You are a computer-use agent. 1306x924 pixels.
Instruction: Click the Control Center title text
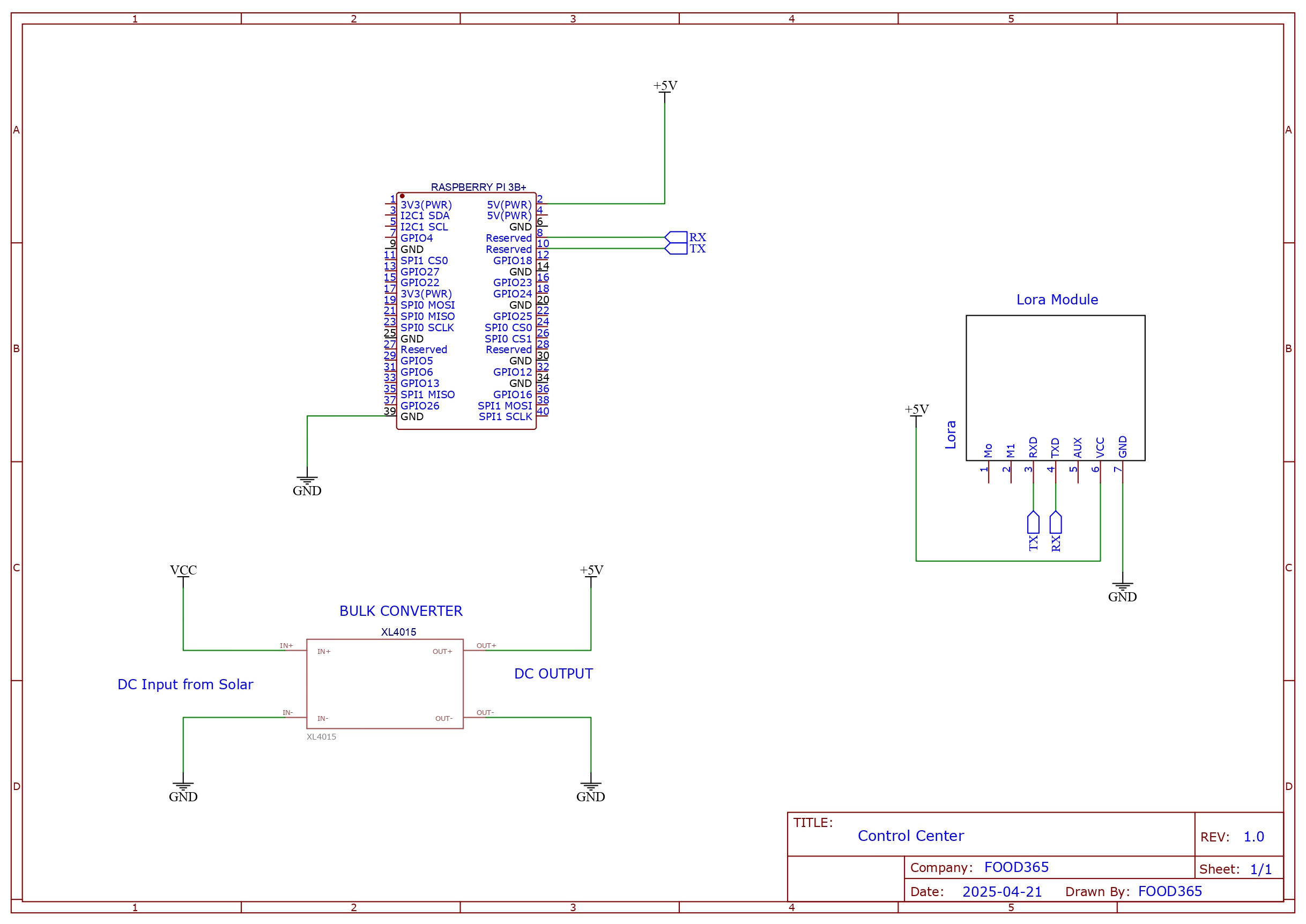click(x=910, y=836)
